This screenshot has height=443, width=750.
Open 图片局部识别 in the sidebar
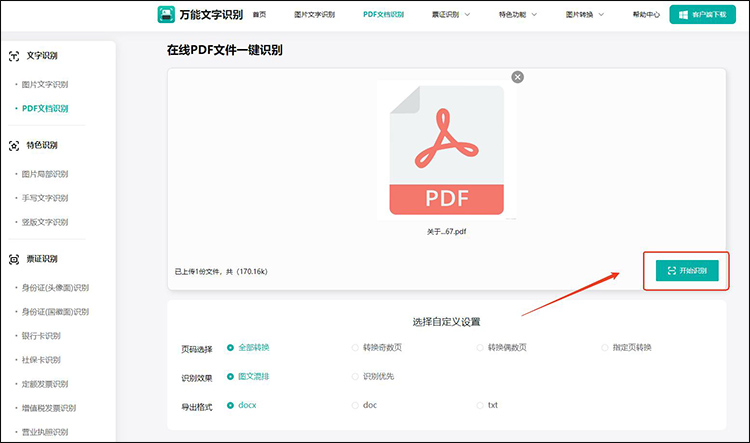[x=45, y=174]
